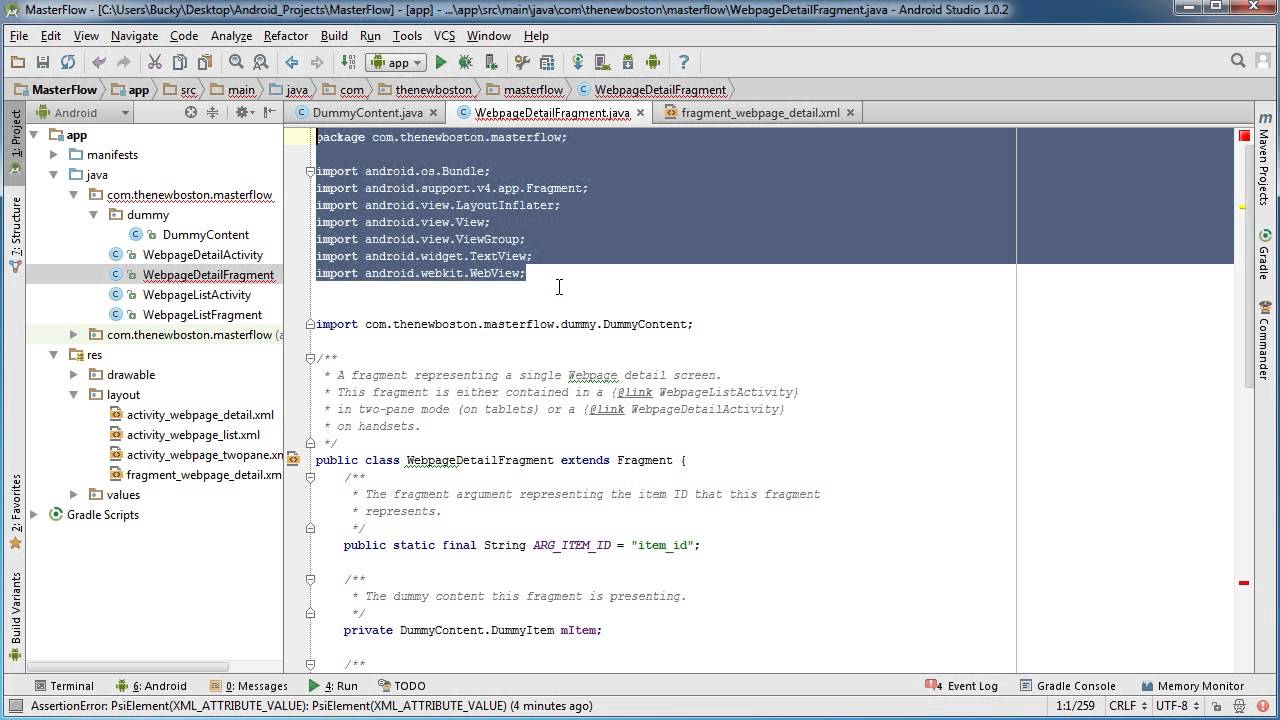
Task: Open Help with the question mark icon
Action: (x=684, y=62)
